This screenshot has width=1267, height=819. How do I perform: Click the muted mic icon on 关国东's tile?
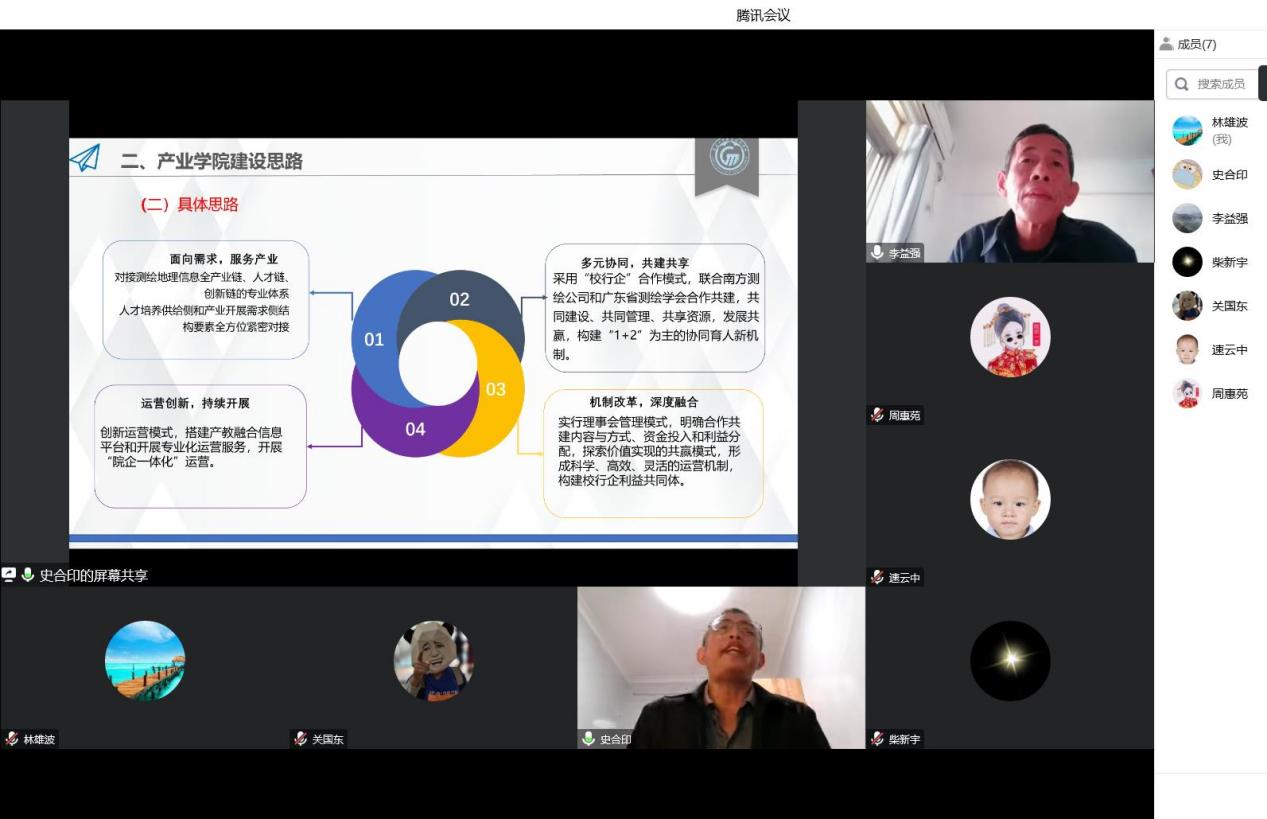[300, 739]
